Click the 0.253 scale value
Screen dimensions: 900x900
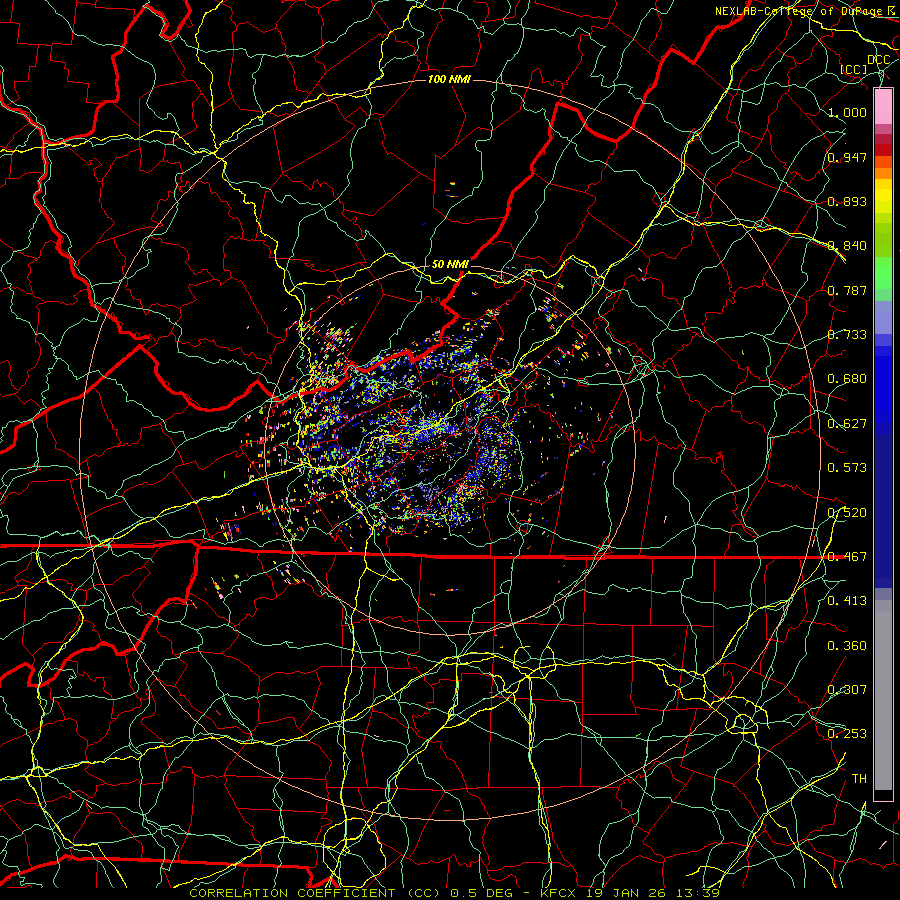click(x=847, y=734)
